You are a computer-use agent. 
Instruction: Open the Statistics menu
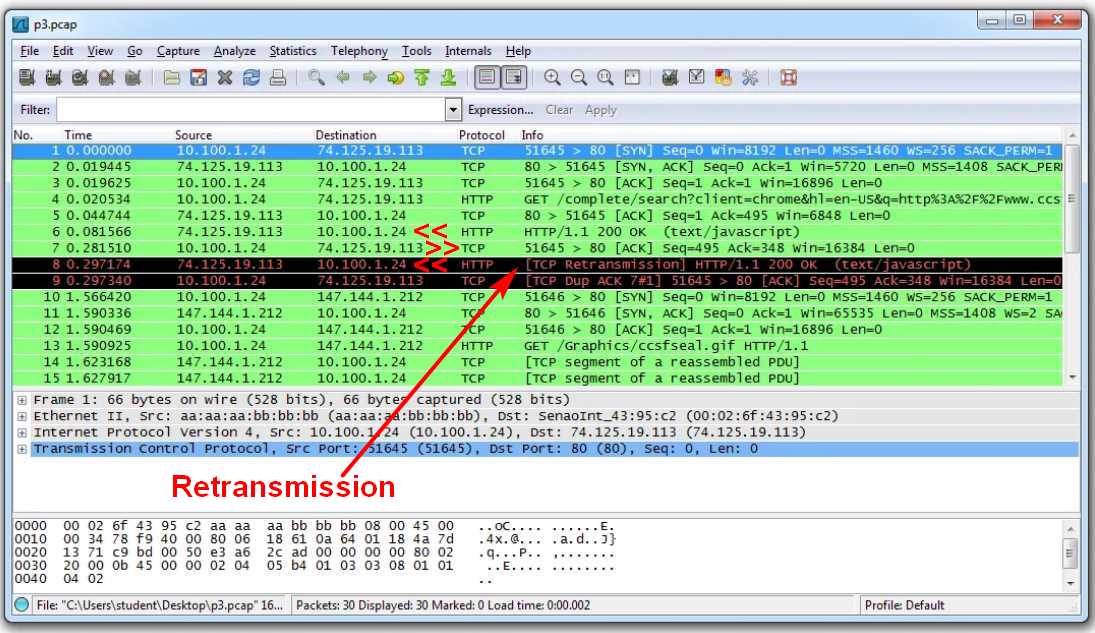click(x=292, y=51)
